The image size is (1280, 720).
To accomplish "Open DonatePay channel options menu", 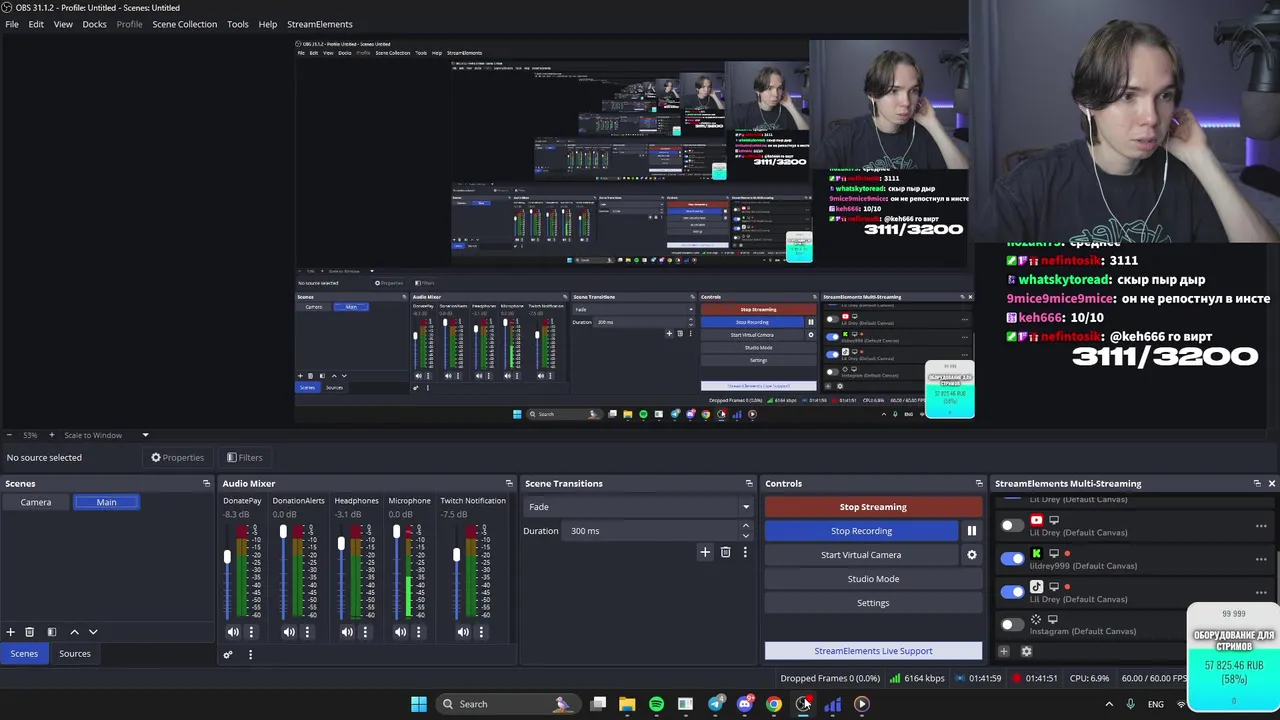I will [251, 632].
